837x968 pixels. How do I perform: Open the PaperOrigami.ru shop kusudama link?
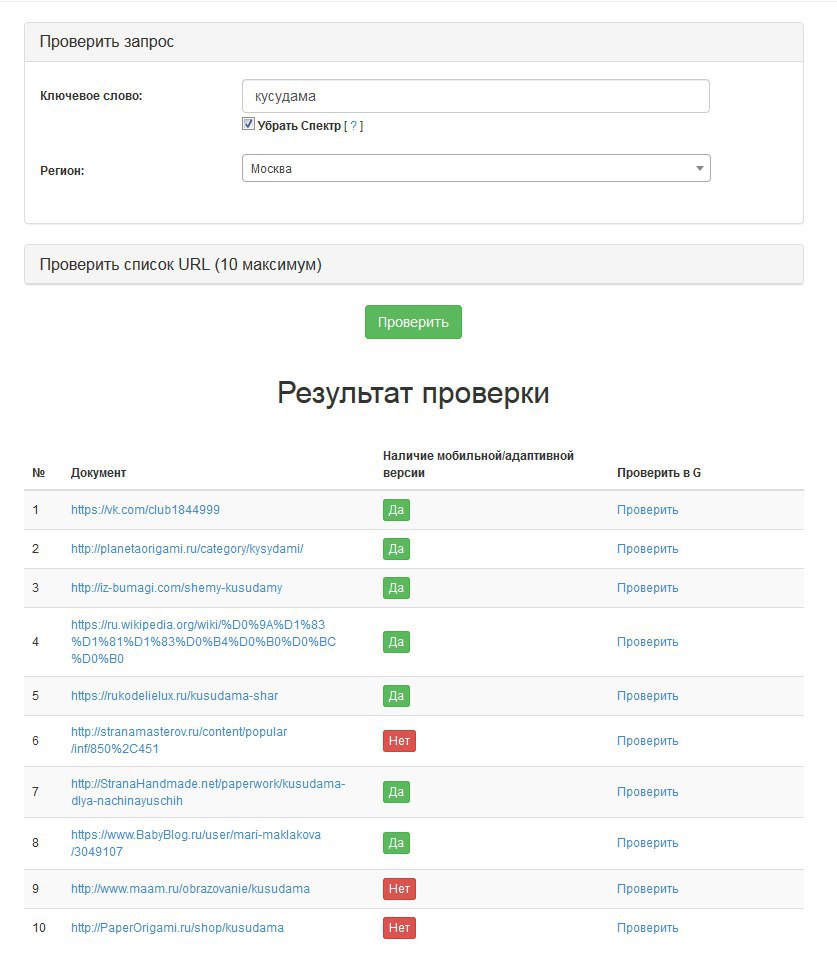pos(177,928)
